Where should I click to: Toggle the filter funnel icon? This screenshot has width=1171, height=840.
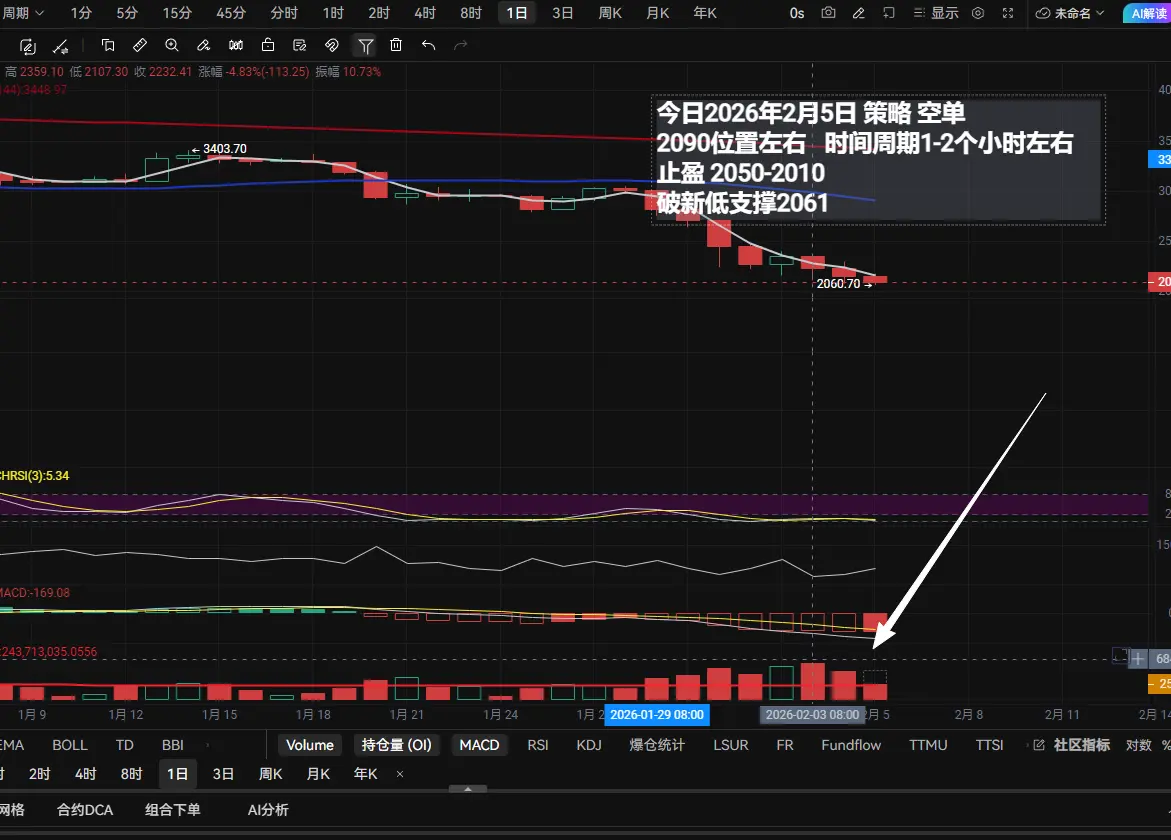pyautogui.click(x=365, y=46)
